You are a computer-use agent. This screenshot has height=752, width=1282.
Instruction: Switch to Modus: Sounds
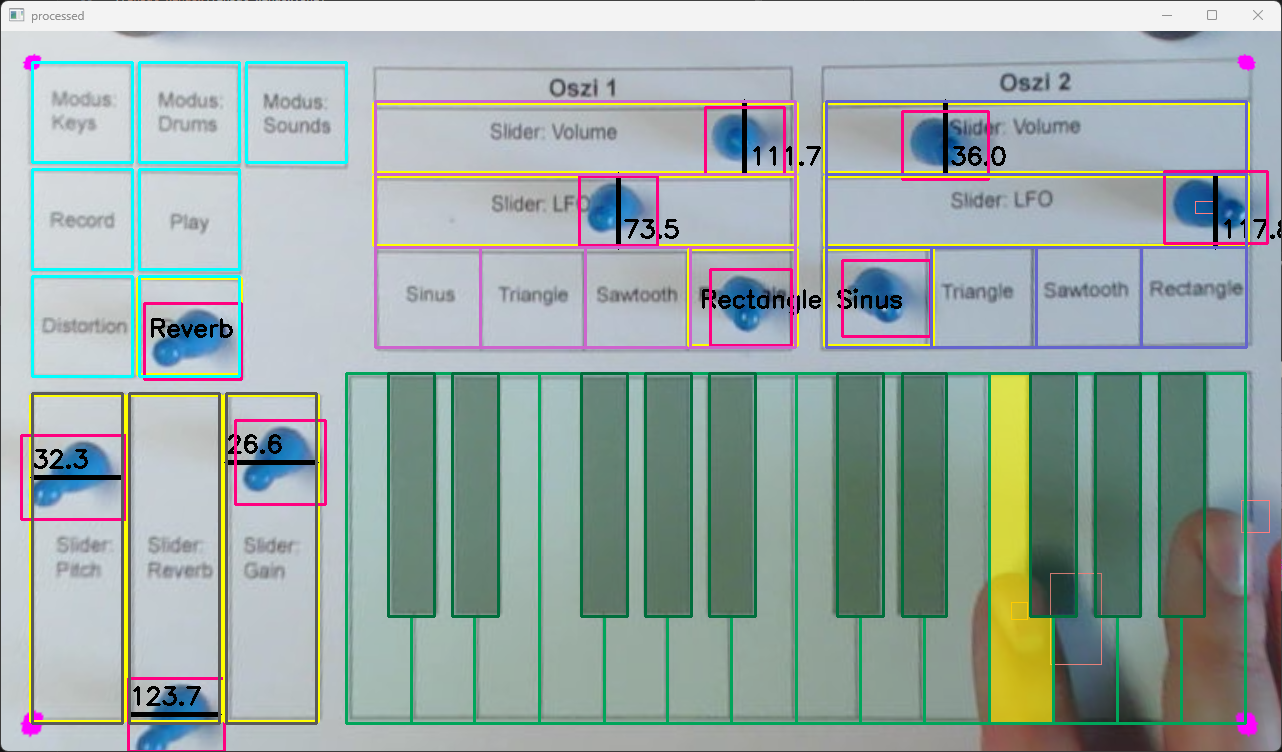pyautogui.click(x=296, y=113)
